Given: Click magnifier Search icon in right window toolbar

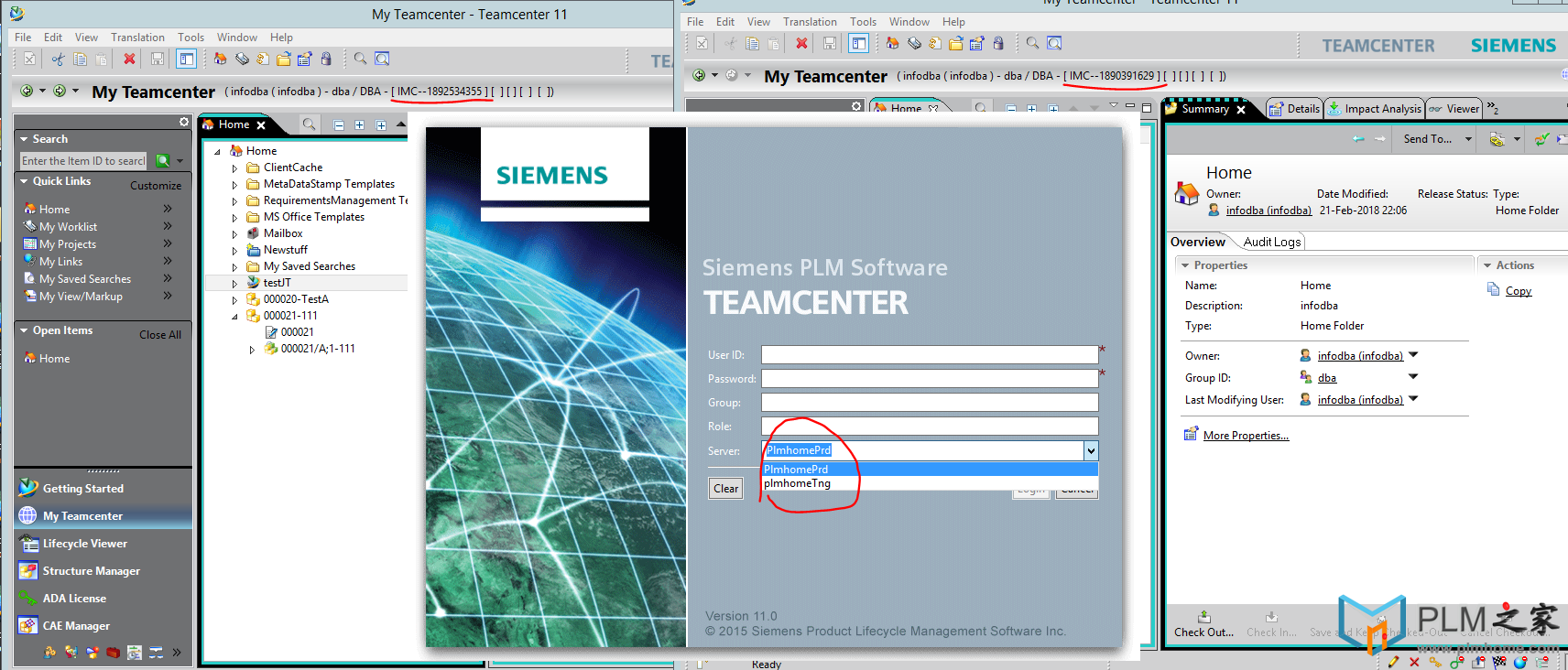Looking at the screenshot, I should point(1032,43).
